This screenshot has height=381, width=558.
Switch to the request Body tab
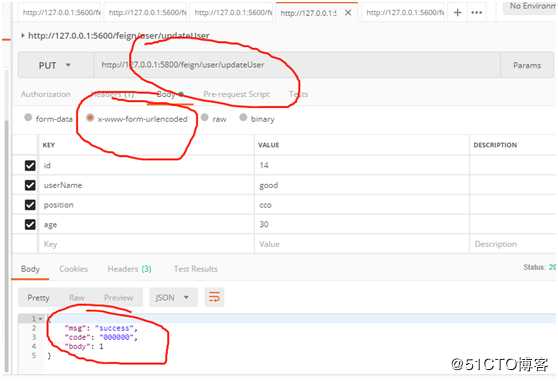[x=170, y=94]
